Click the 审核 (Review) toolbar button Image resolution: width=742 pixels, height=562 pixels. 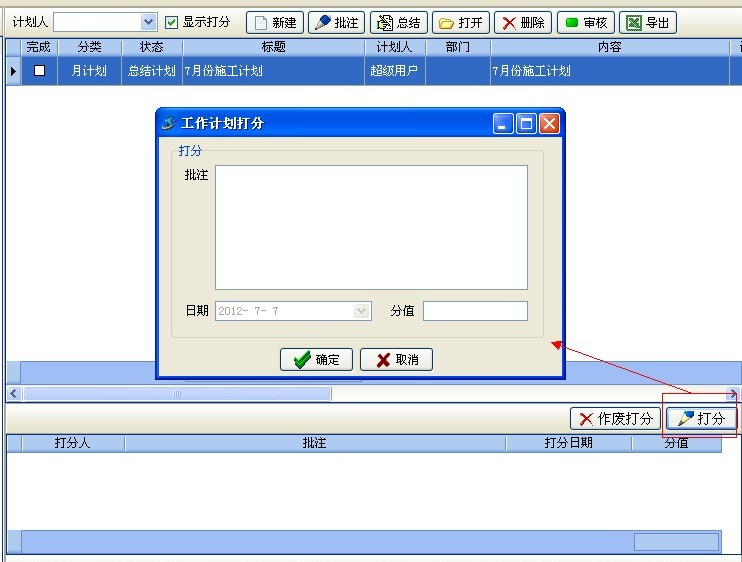585,22
